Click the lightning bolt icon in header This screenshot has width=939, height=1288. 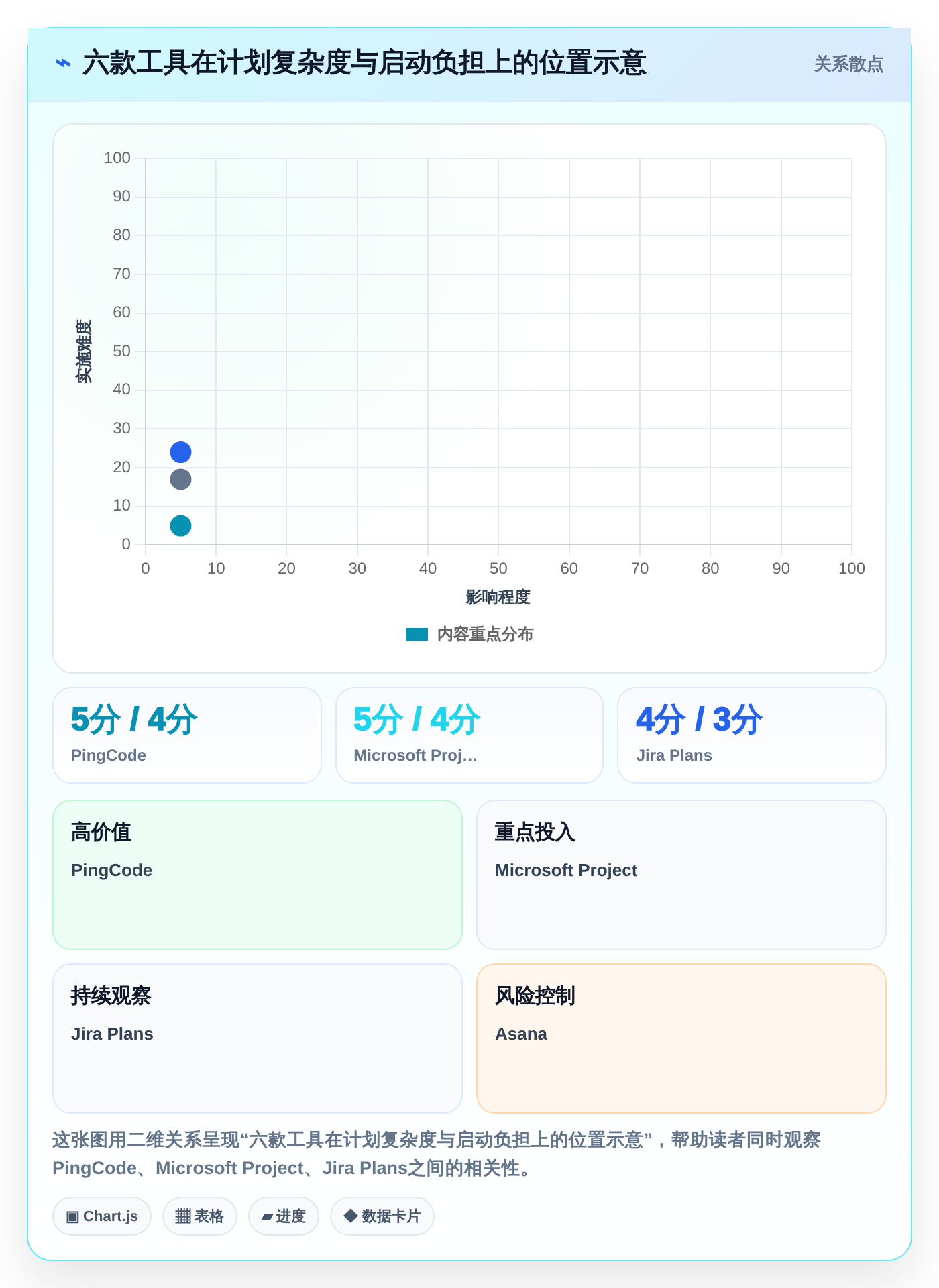coord(63,64)
